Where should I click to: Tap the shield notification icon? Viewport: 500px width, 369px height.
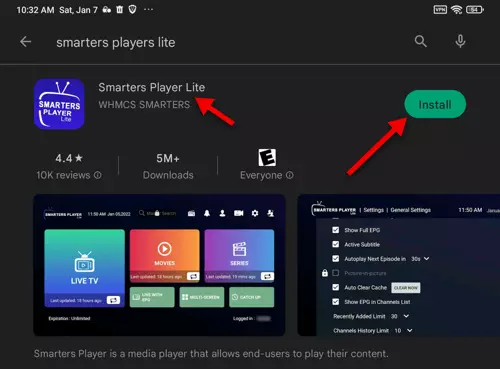pyautogui.click(x=132, y=10)
